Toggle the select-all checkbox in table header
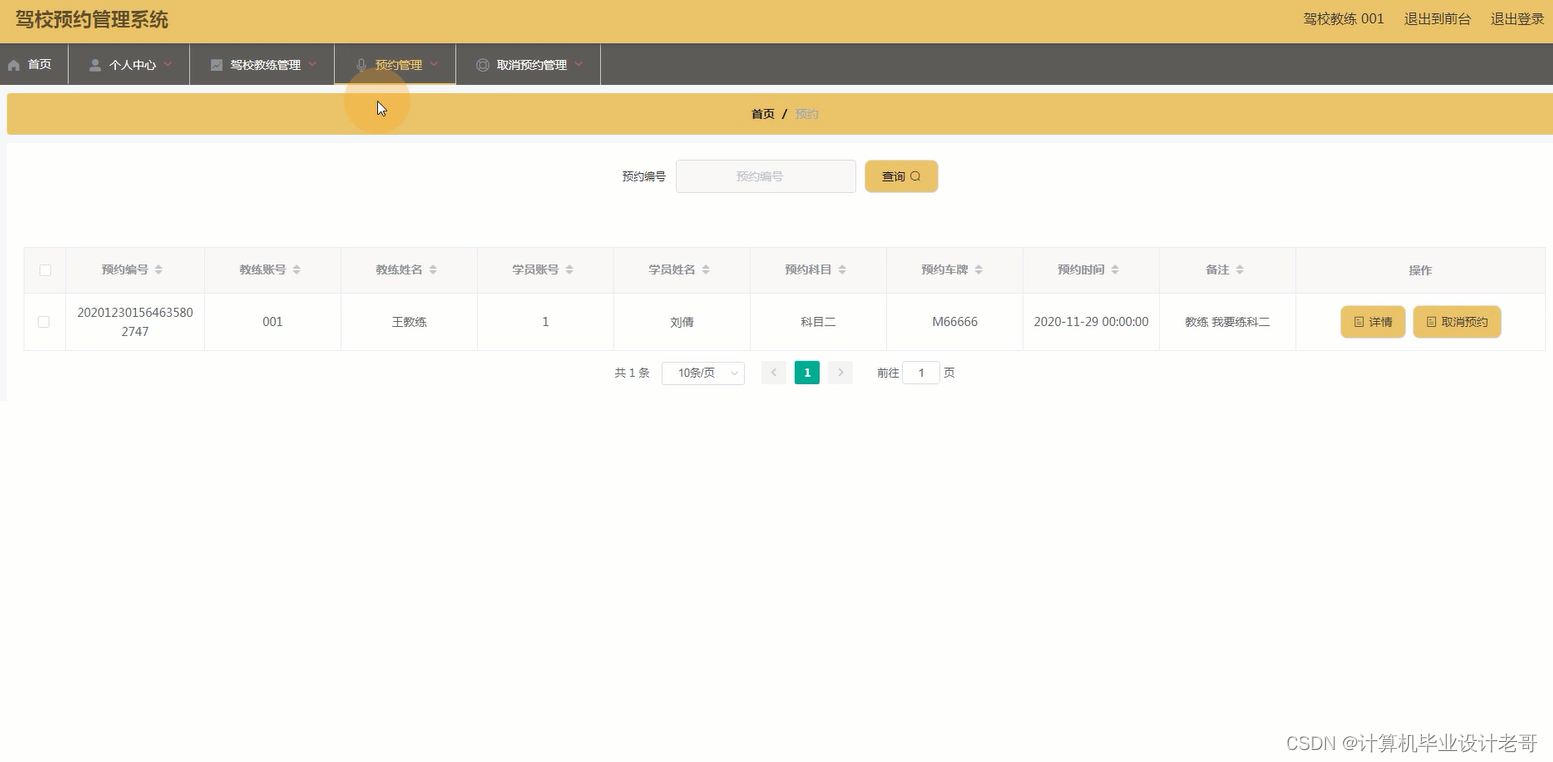 (x=45, y=270)
